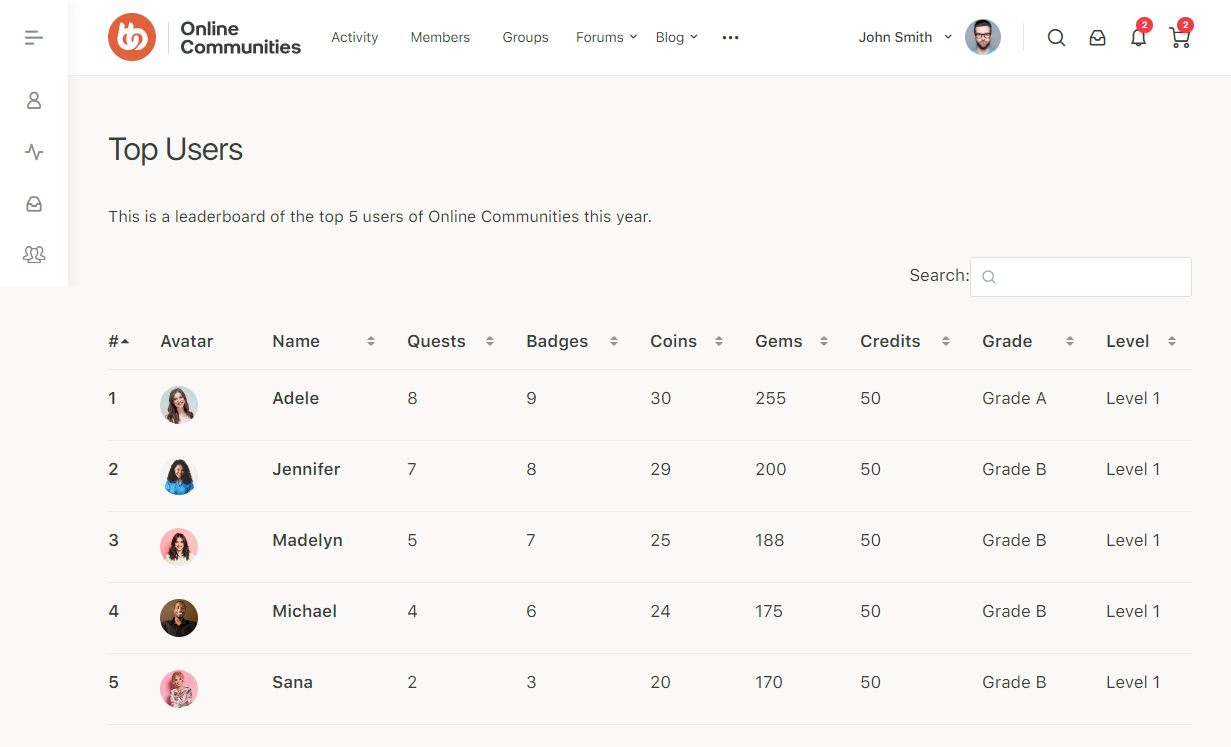Viewport: 1231px width, 747px height.
Task: Open the three-dots more menu
Action: 730,37
